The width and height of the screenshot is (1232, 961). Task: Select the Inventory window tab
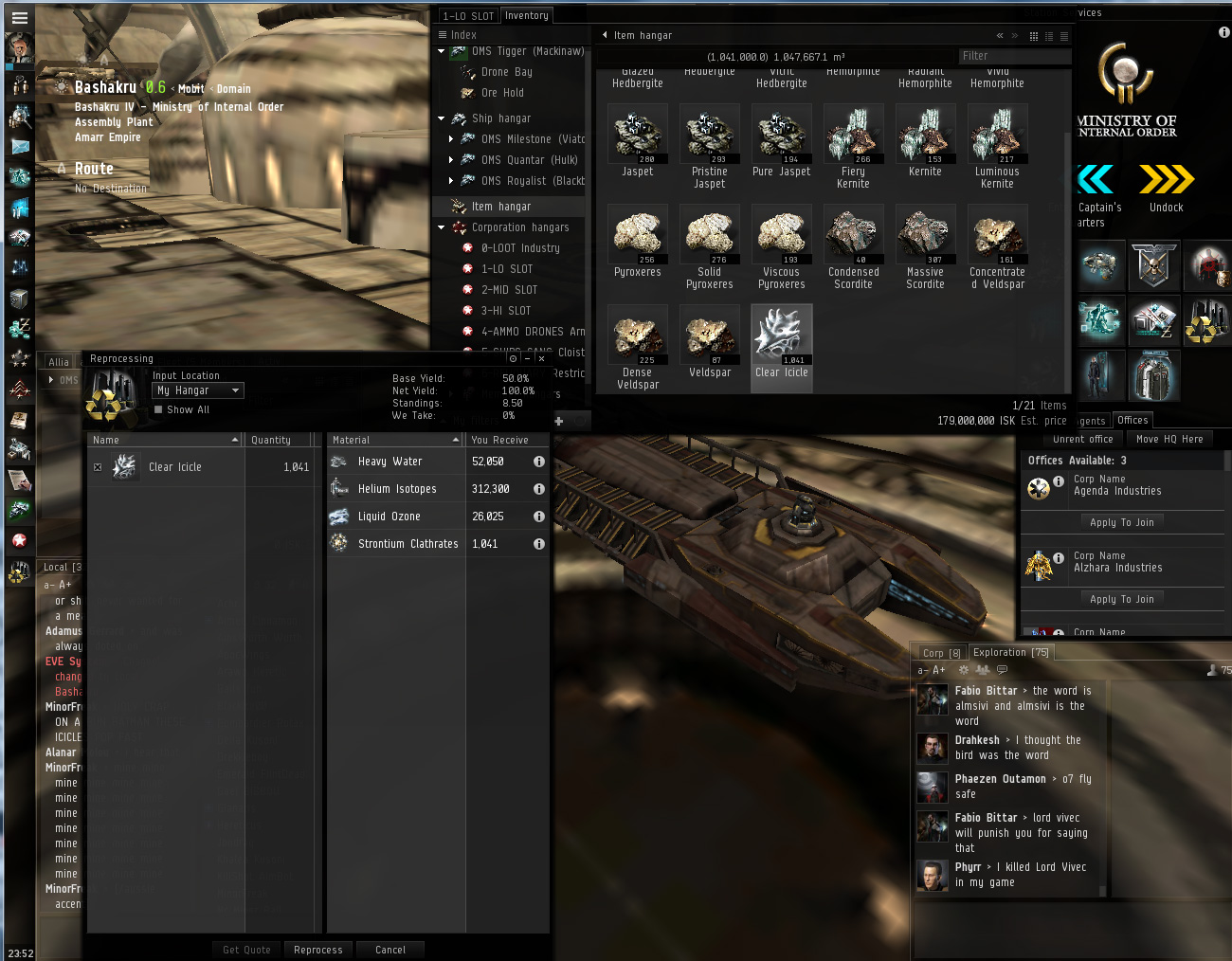coord(527,15)
